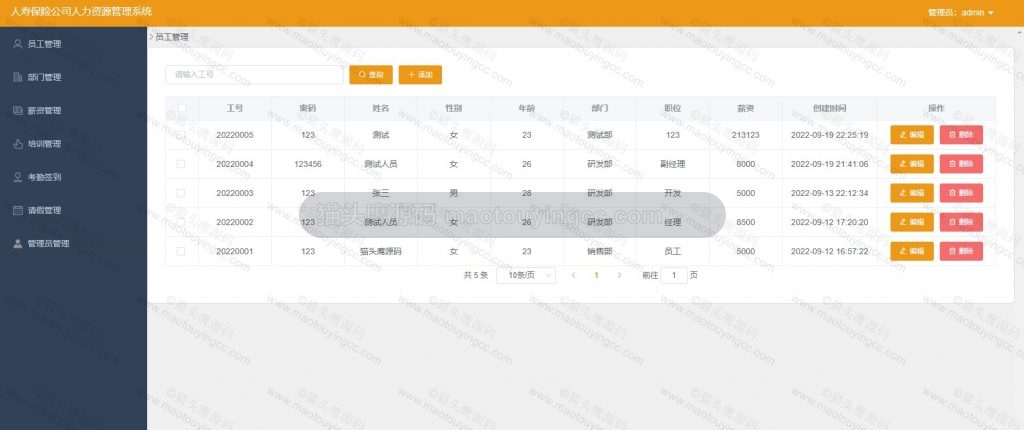Click the password cell 123456

308,164
